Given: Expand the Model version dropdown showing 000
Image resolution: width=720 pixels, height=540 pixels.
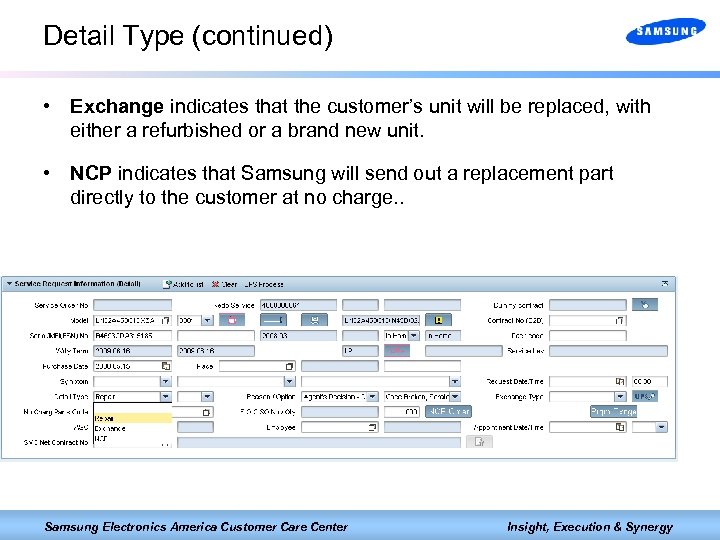Looking at the screenshot, I should coord(208,320).
